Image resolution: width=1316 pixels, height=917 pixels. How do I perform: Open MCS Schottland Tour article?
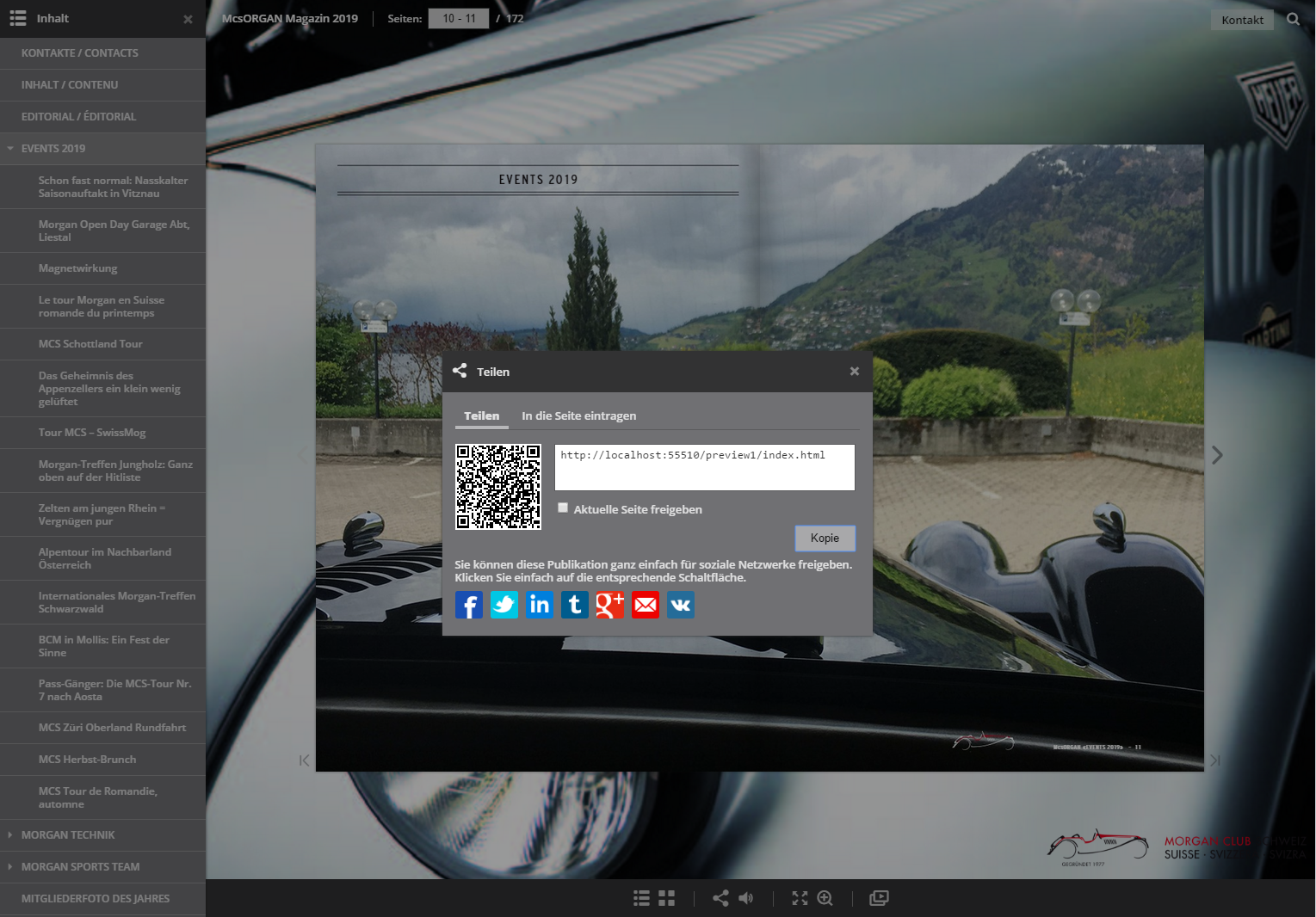pyautogui.click(x=102, y=344)
